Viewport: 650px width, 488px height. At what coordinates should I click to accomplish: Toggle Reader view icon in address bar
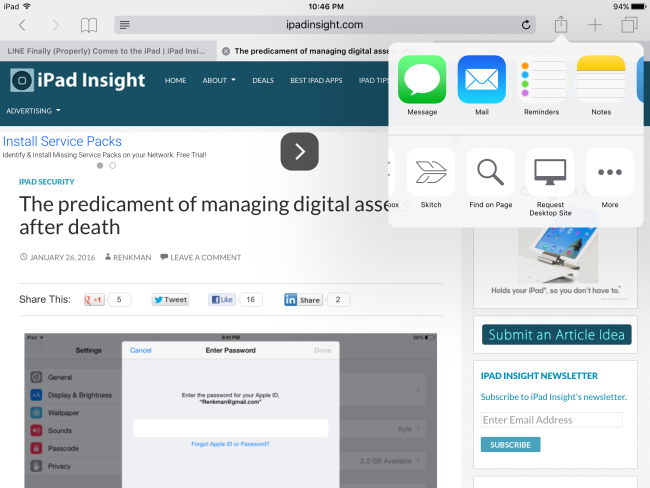pos(124,25)
